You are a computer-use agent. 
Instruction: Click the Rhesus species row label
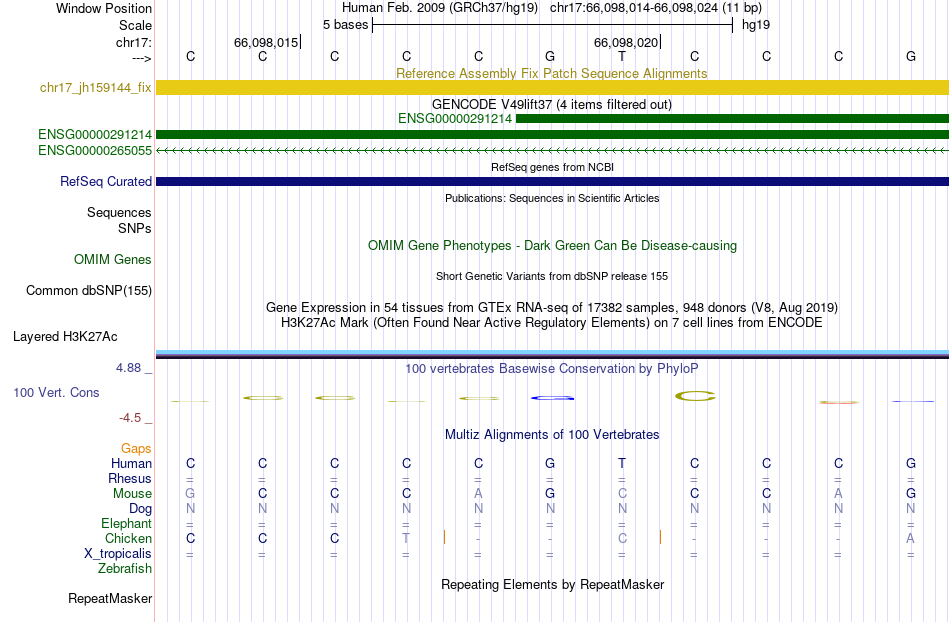tap(130, 478)
